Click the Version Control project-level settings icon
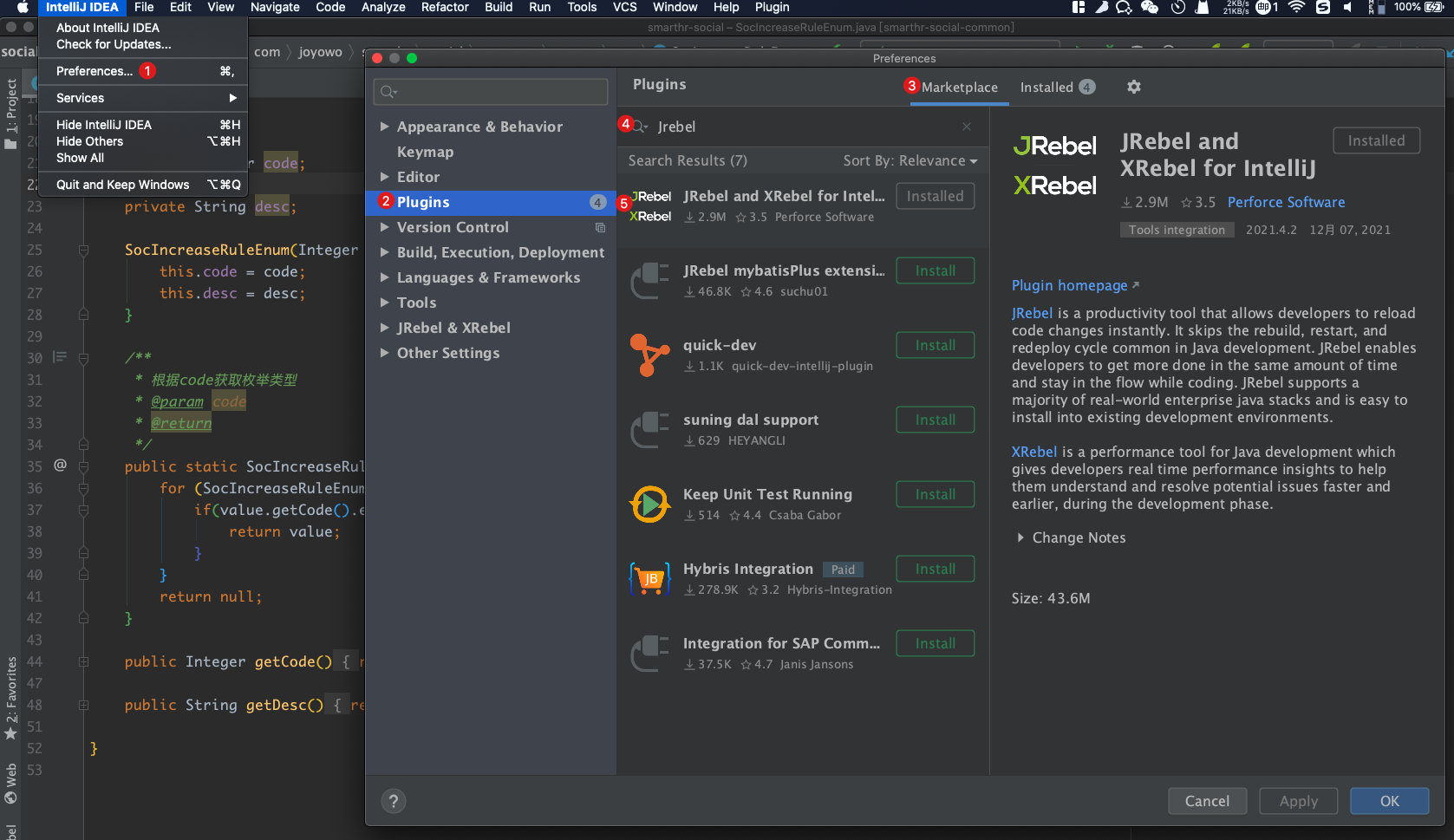Viewport: 1454px width, 840px height. tap(600, 227)
